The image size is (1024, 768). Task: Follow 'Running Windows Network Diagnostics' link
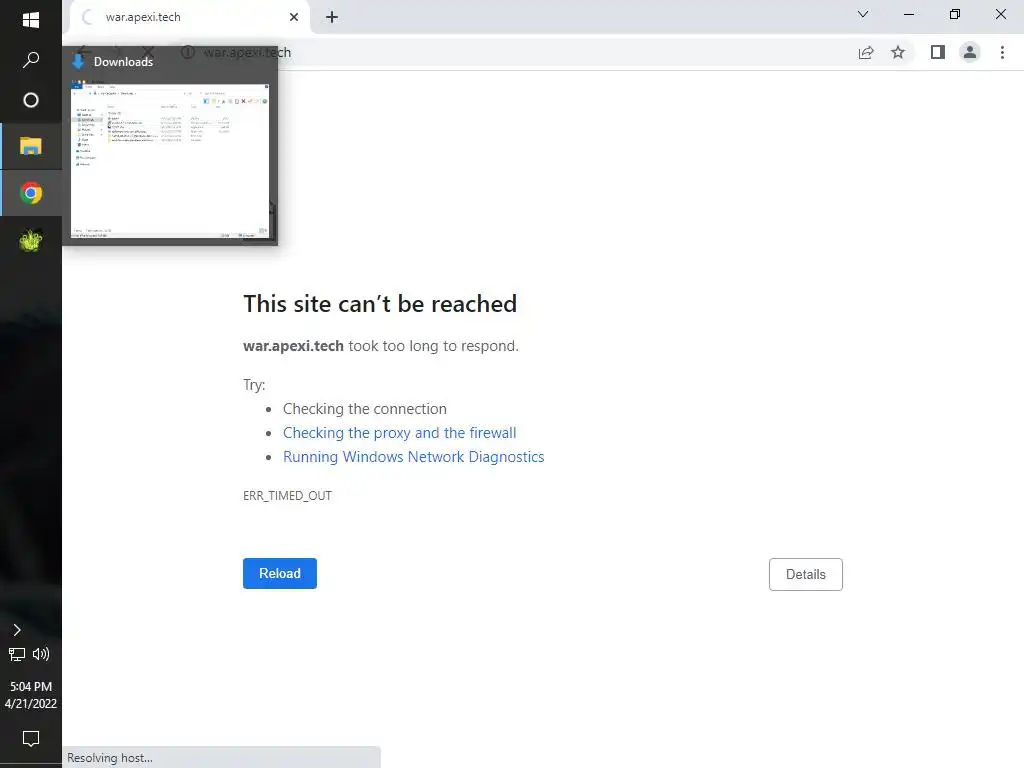click(x=413, y=457)
